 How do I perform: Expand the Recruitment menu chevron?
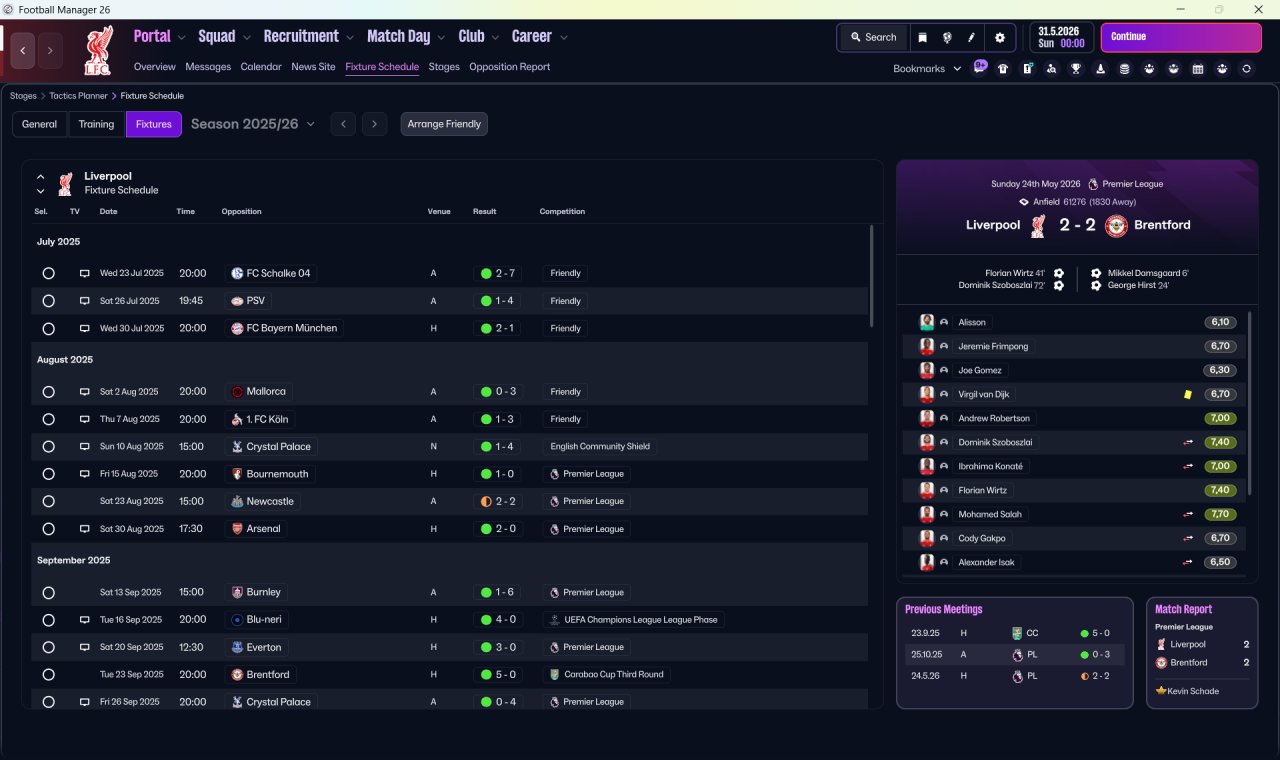350,38
